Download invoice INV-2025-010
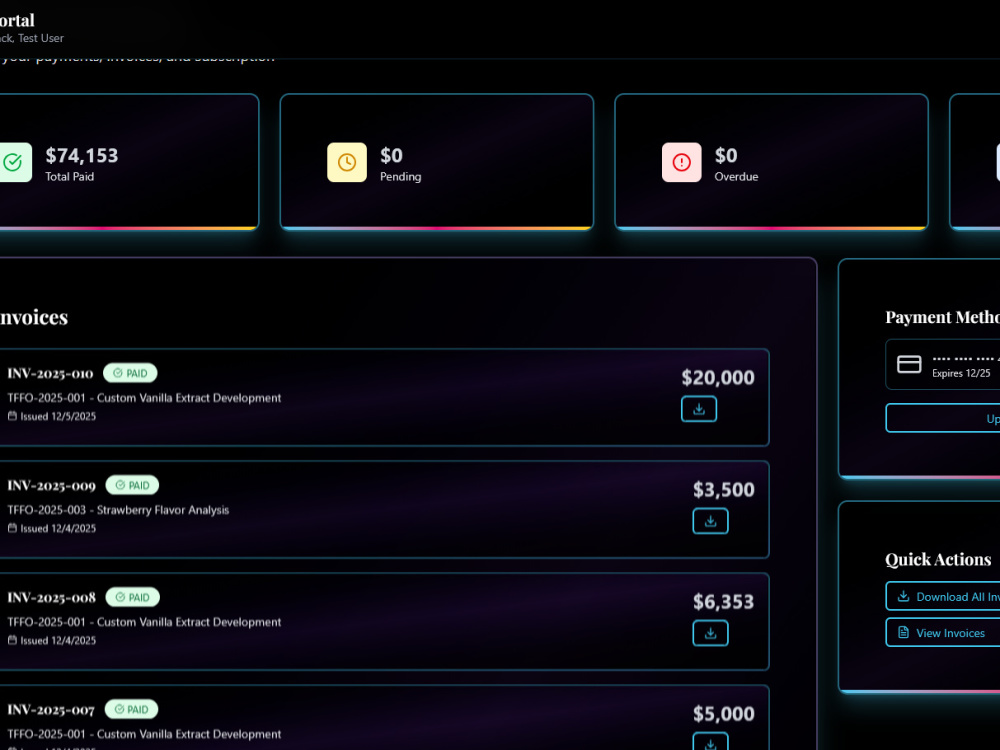This screenshot has height=750, width=1000. tap(699, 409)
